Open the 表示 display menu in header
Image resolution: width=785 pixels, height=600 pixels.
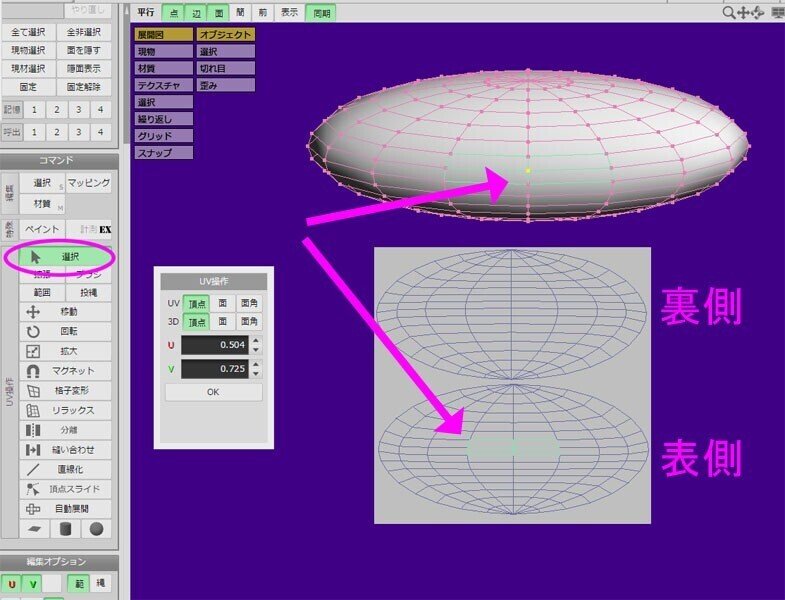tap(289, 13)
